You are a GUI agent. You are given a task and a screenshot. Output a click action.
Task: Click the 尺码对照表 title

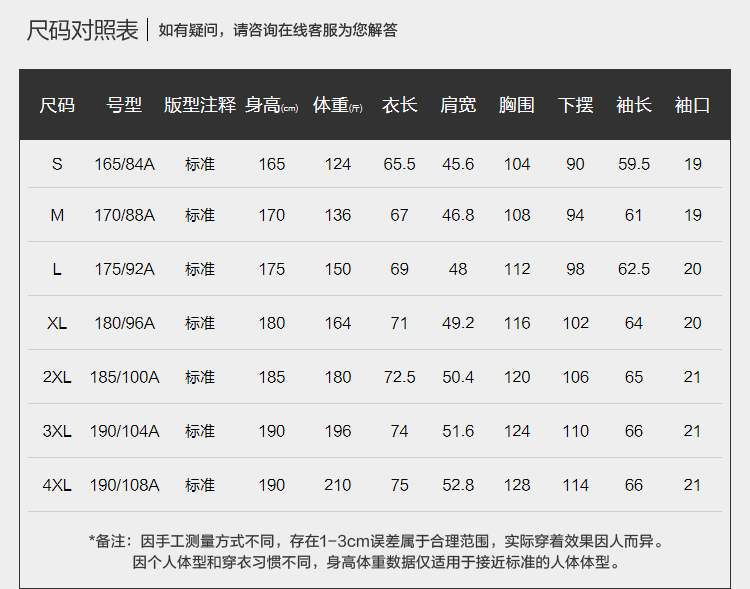(x=82, y=30)
